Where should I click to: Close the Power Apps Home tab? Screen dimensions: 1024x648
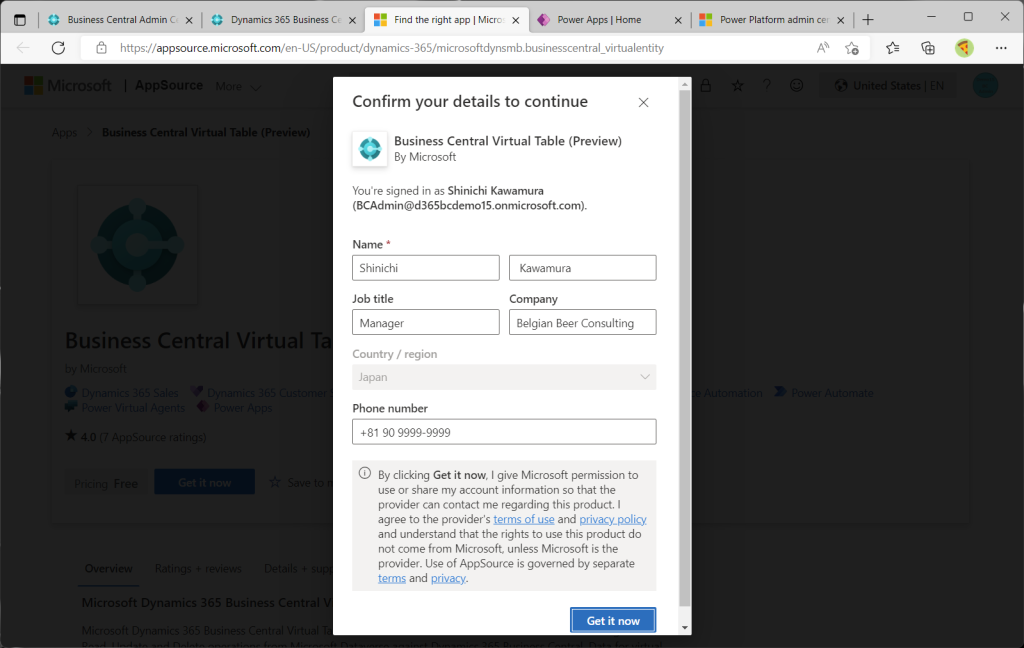(x=678, y=20)
